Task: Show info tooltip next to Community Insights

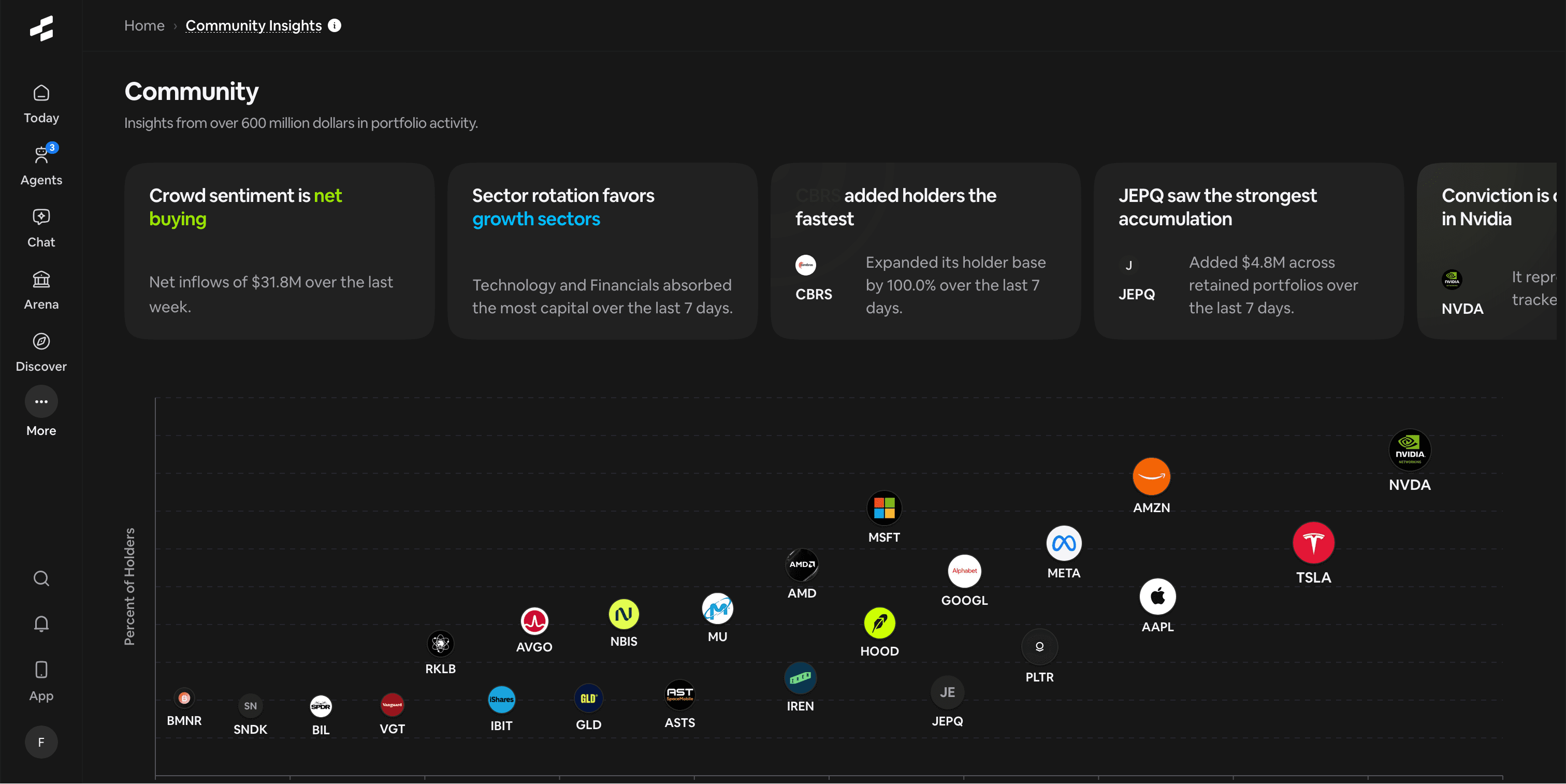Action: (x=335, y=25)
